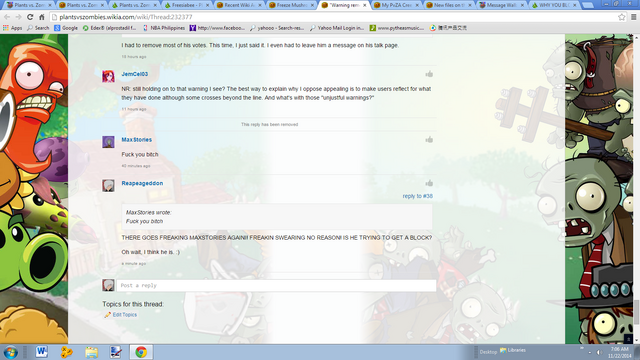640x360 pixels.
Task: Click the Edit Topics link
Action: 124,315
